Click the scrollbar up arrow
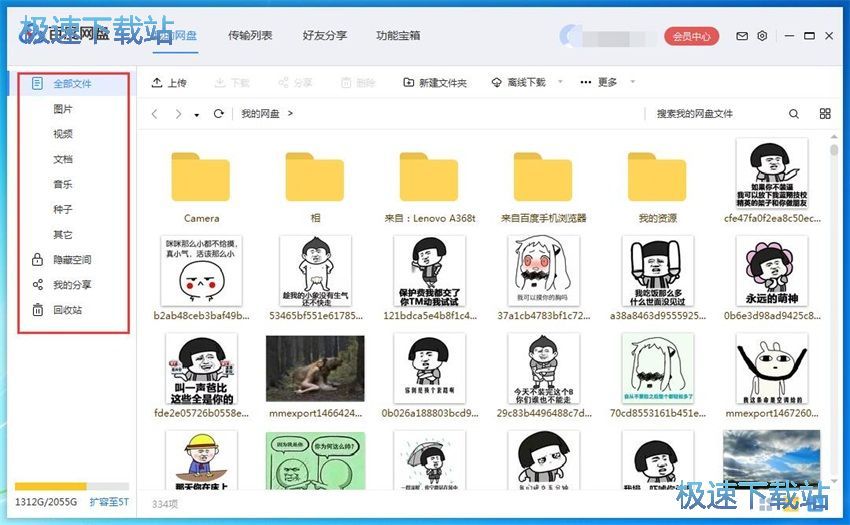850x525 pixels. pos(834,136)
